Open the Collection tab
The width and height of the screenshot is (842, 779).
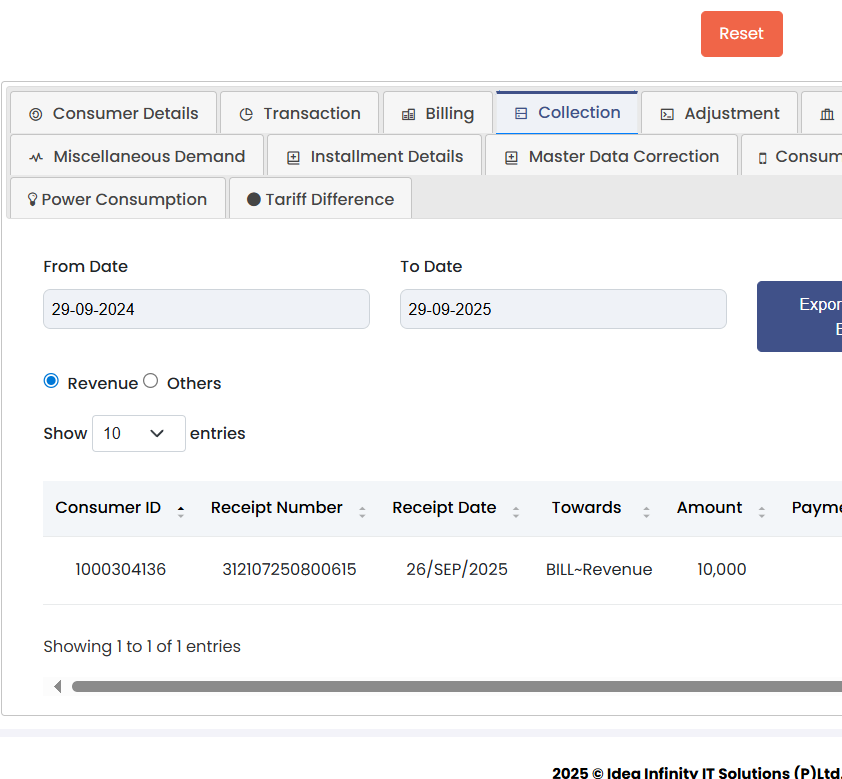[x=567, y=113]
